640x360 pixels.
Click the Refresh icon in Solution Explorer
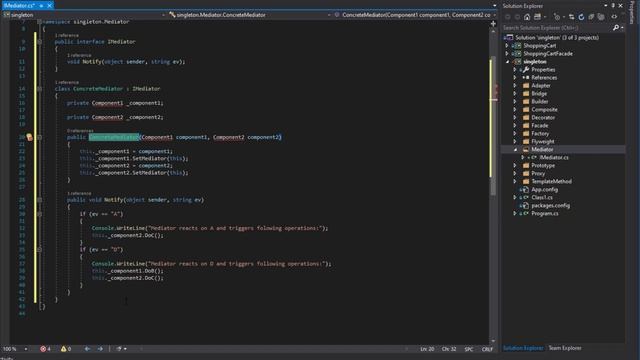click(x=581, y=17)
